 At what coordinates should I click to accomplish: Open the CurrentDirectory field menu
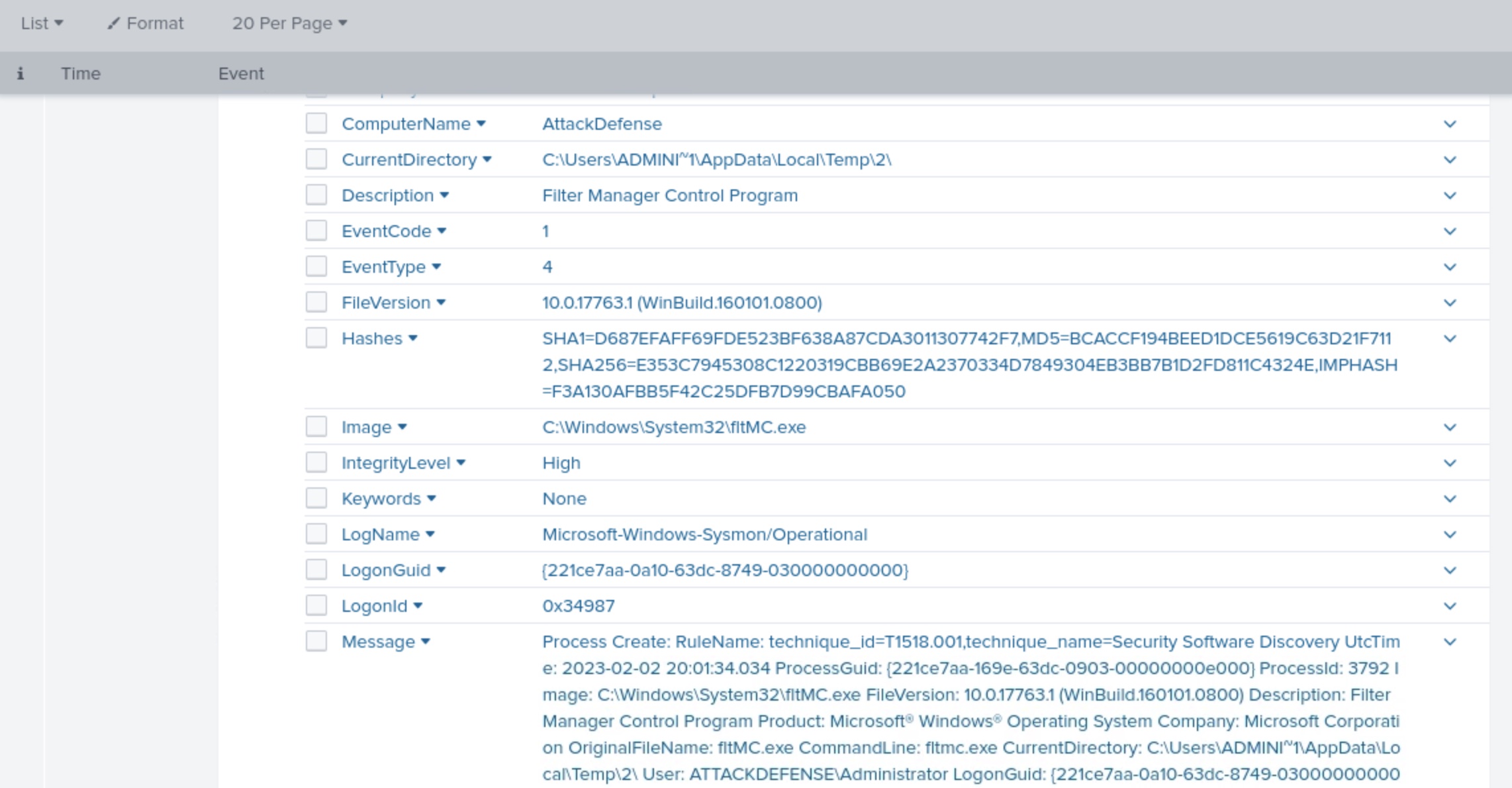point(416,160)
